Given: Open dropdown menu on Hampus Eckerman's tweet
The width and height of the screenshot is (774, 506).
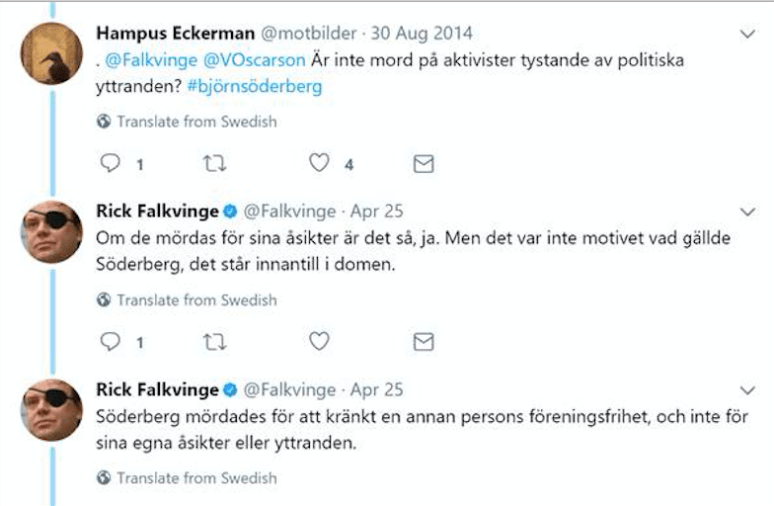Looking at the screenshot, I should 746,33.
